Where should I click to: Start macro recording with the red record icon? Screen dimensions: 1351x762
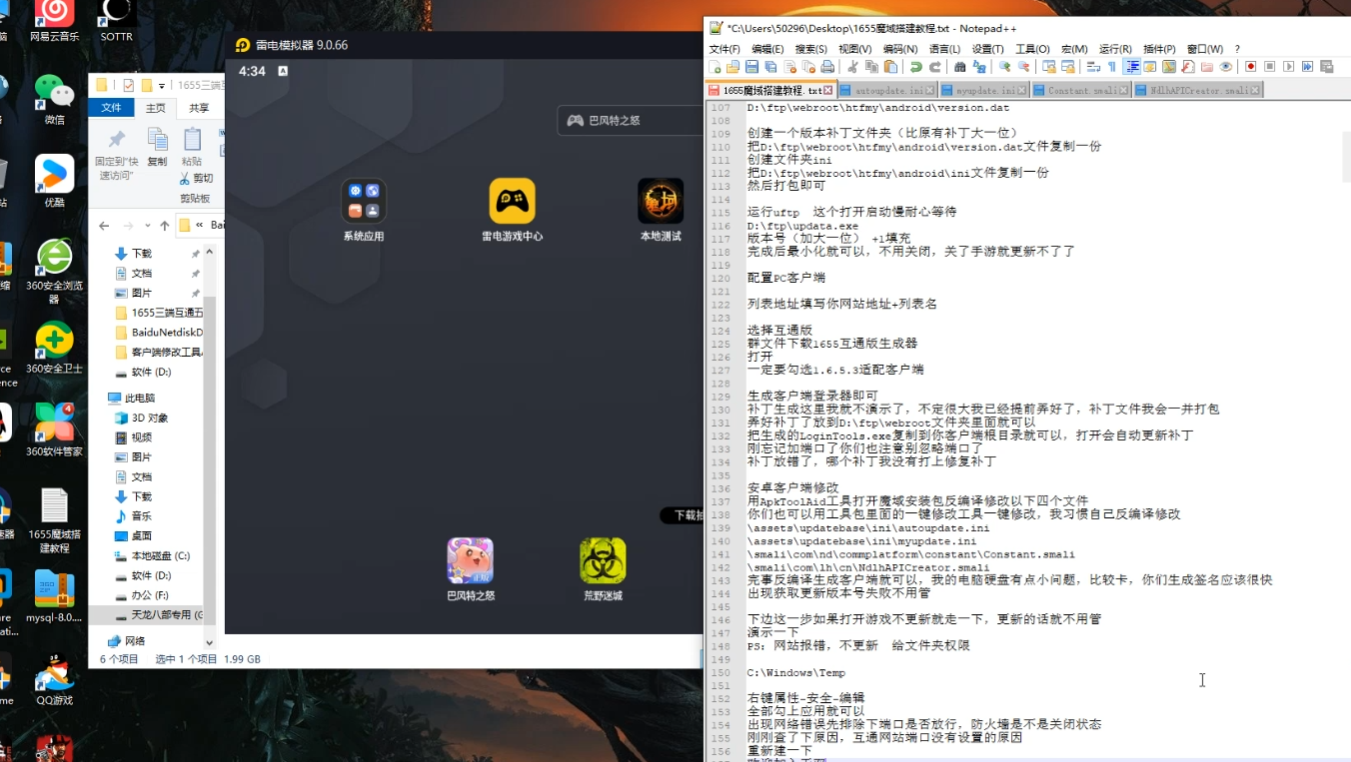[x=1250, y=67]
